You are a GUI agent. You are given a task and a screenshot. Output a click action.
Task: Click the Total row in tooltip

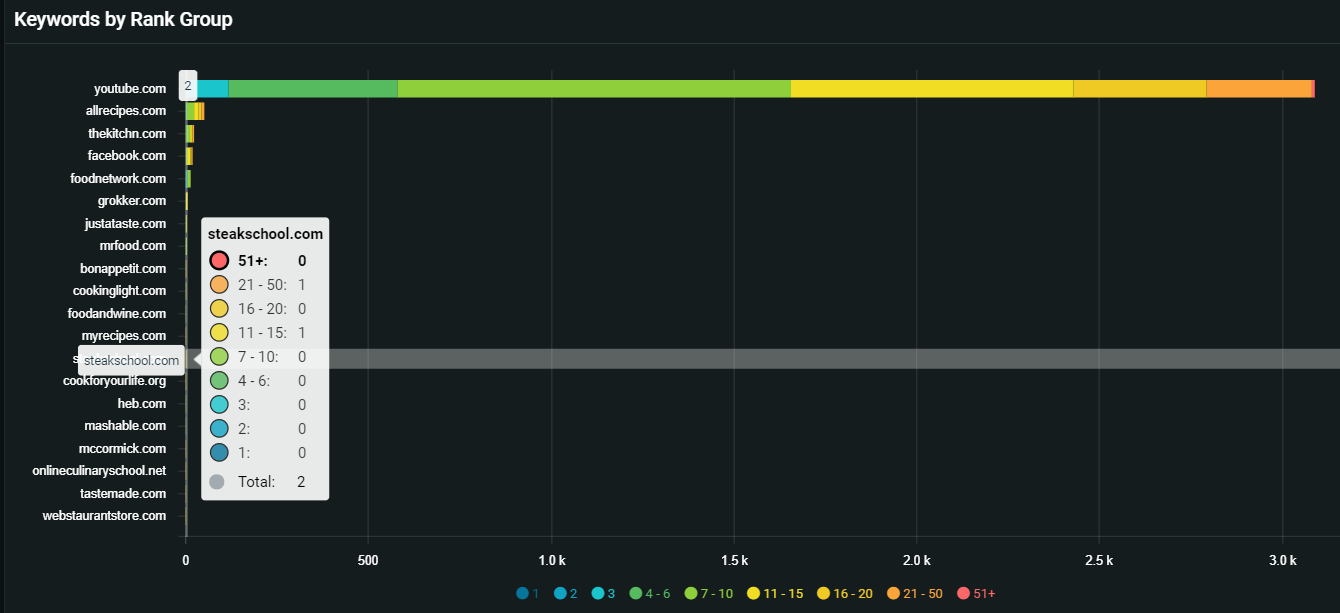click(257, 482)
